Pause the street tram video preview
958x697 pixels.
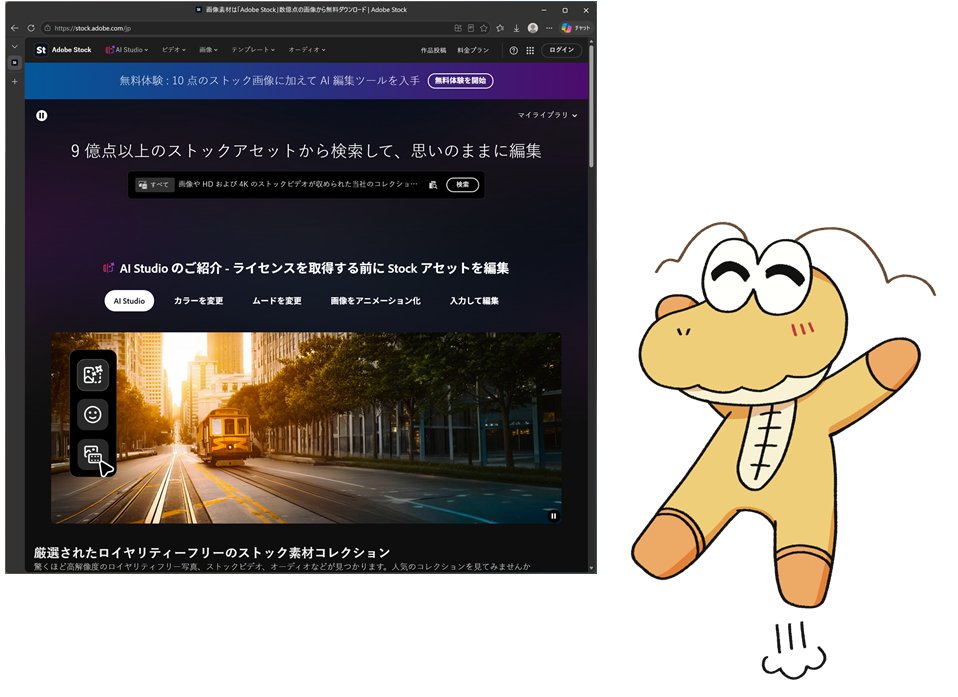tap(554, 516)
